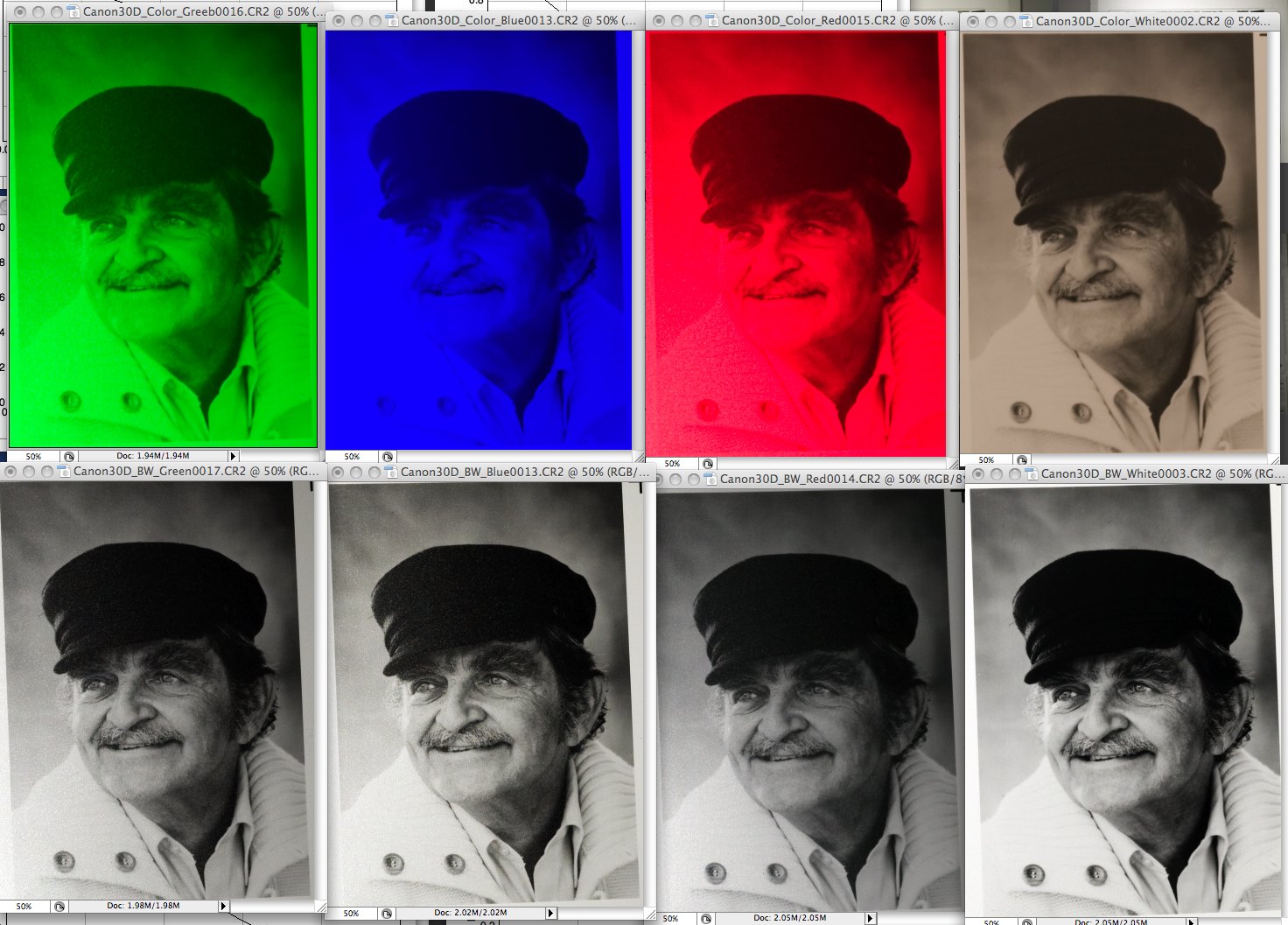Click status bar icon in Color_White0002 window
Viewport: 1288px width, 925px height.
[1022, 460]
